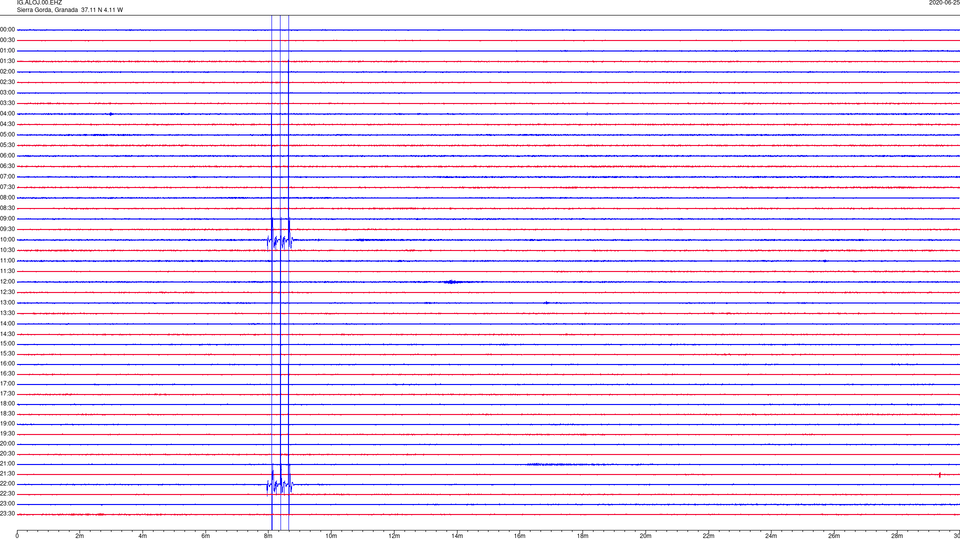Image resolution: width=960 pixels, height=540 pixels.
Task: Select the 10:30 trace time label
Action: (x=7, y=250)
